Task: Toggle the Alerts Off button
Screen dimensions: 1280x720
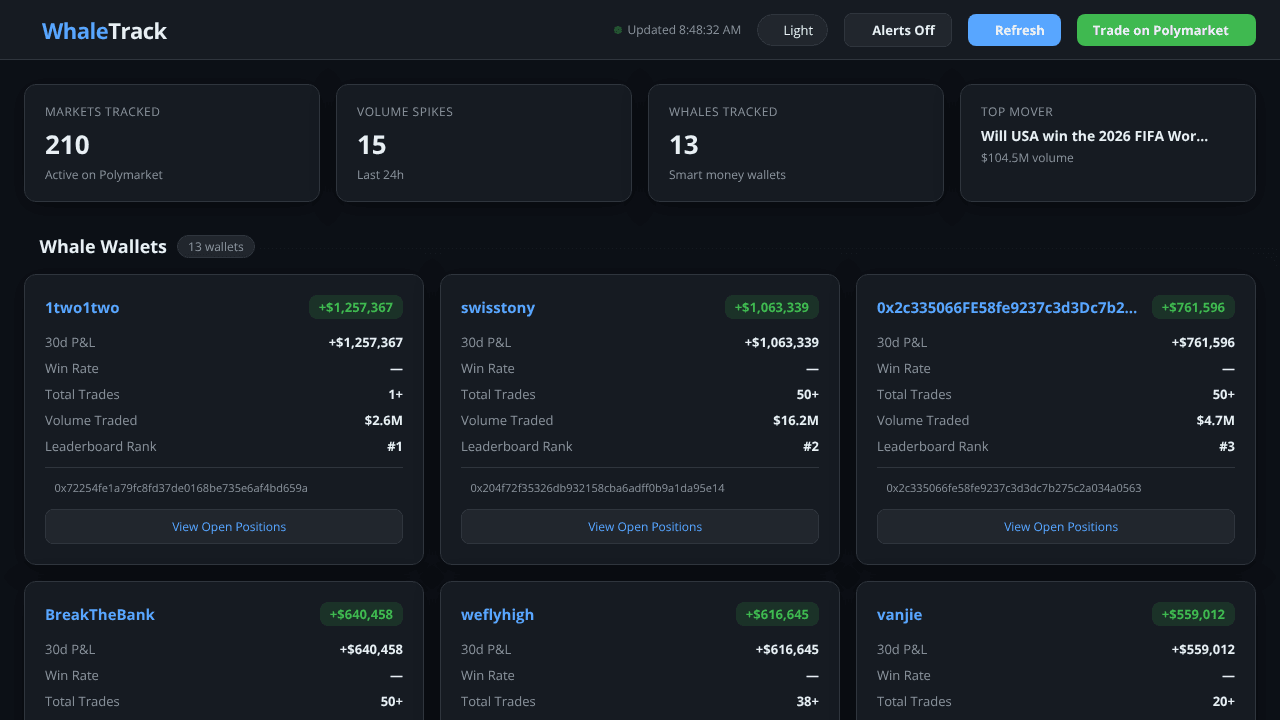Action: 898,30
